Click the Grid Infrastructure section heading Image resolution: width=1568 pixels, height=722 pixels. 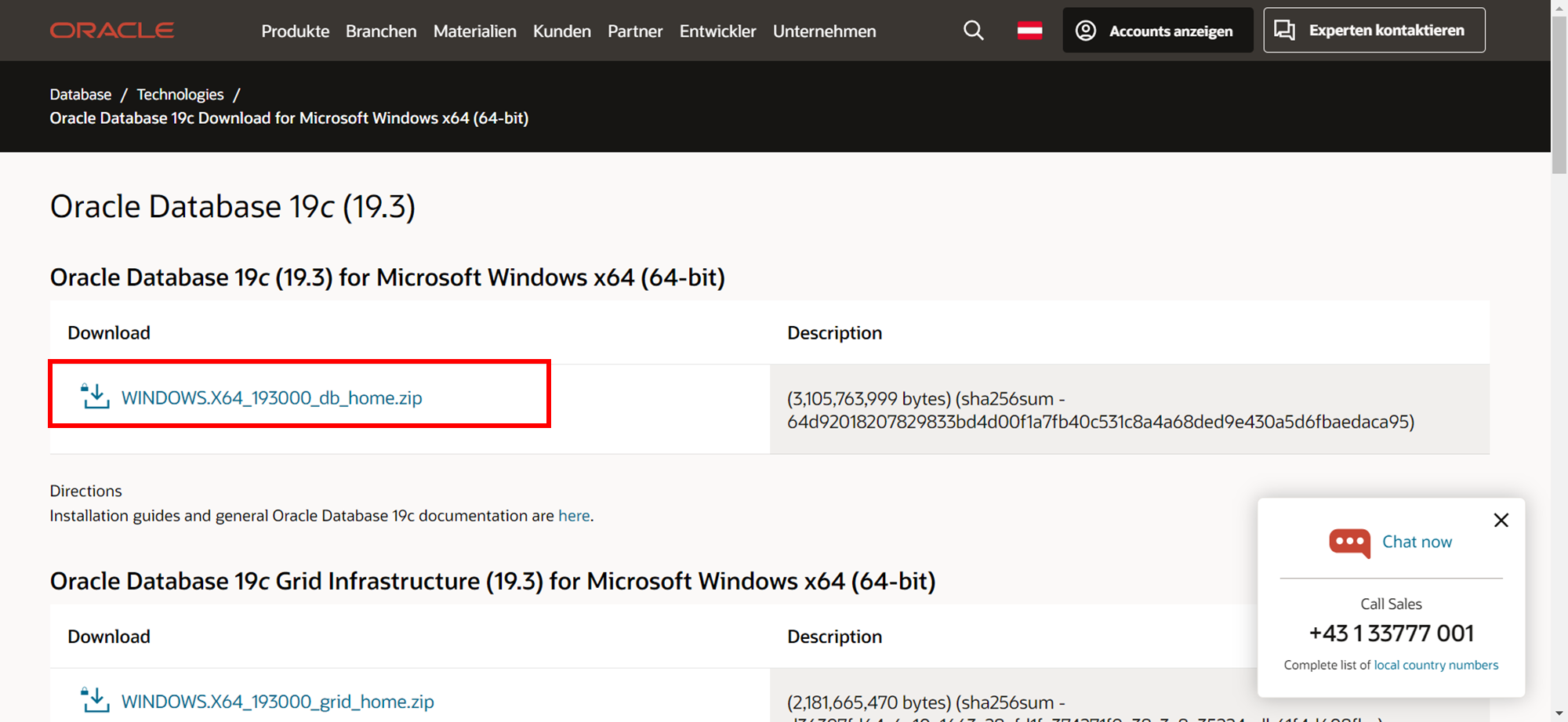pos(493,581)
